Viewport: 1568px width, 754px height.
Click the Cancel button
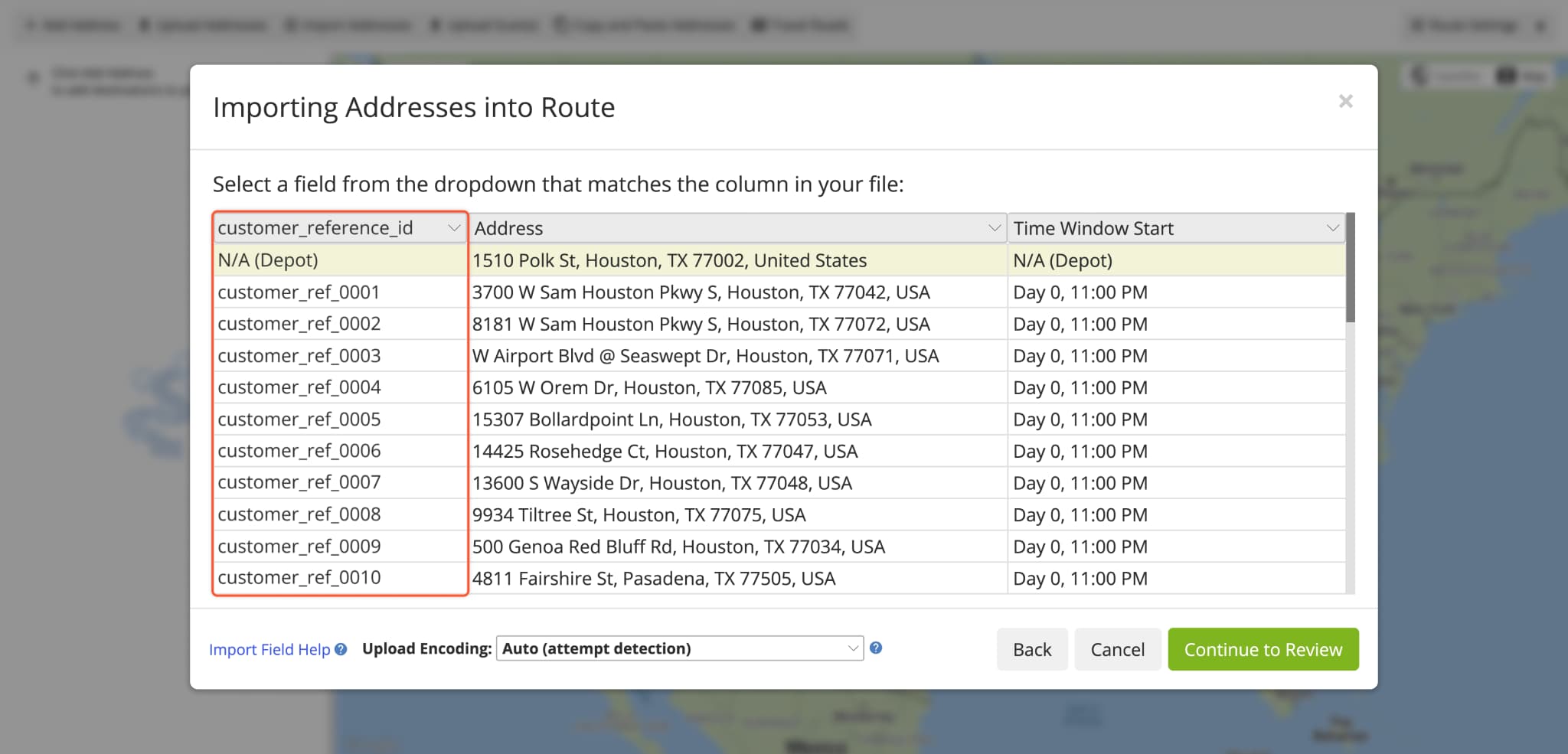tap(1117, 649)
